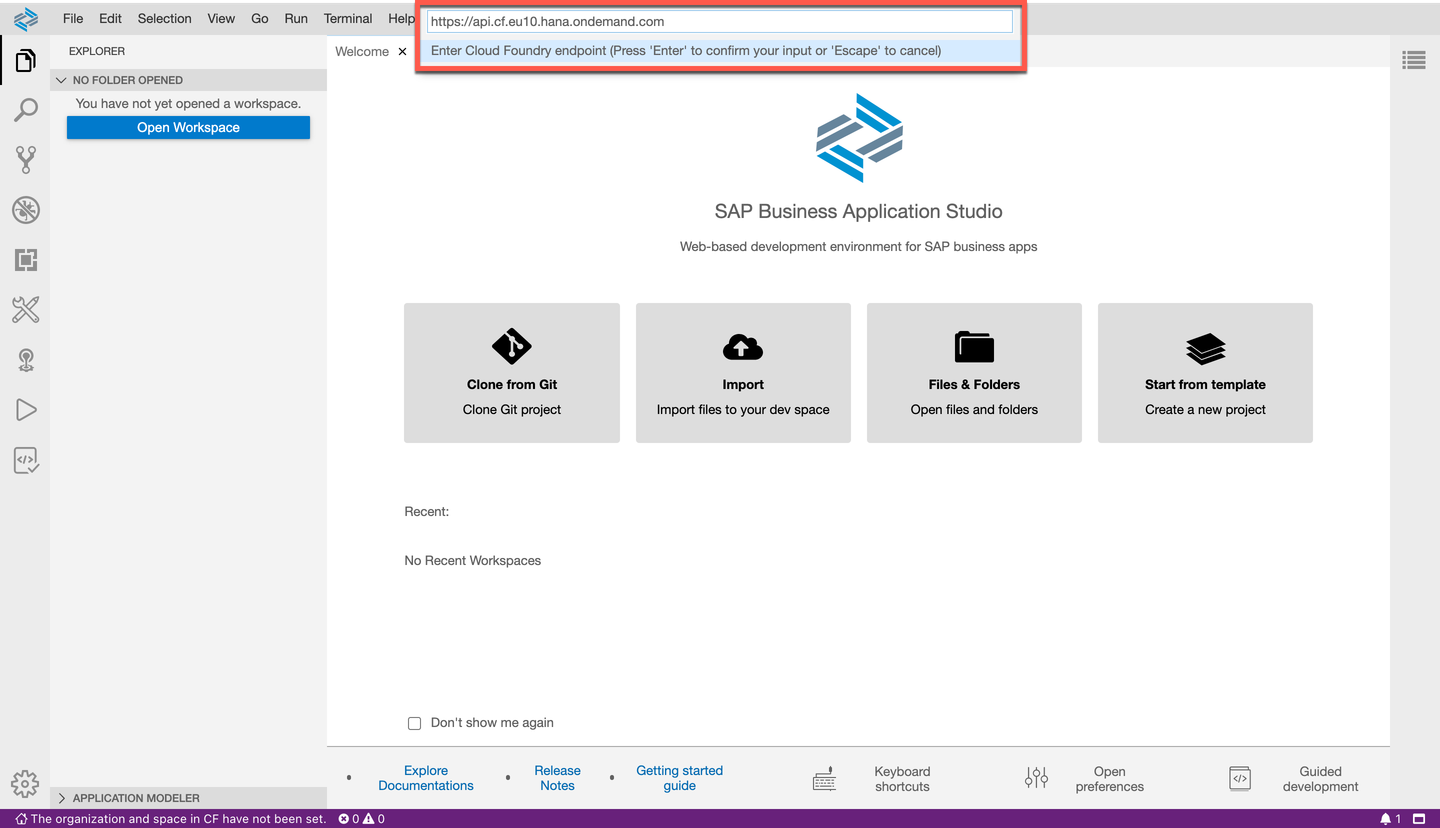1440x828 pixels.
Task: Click the Open preferences sliders icon
Action: click(1037, 778)
